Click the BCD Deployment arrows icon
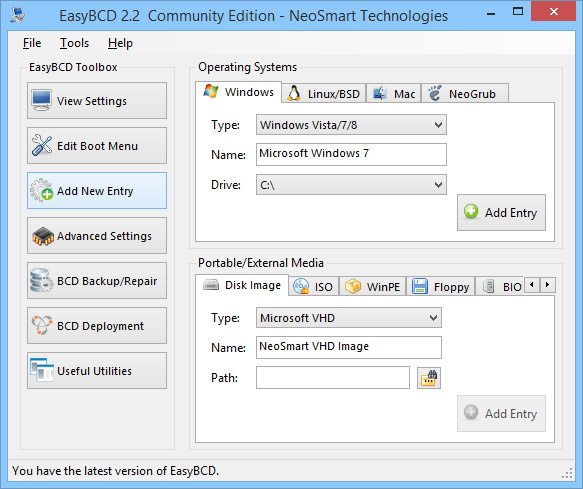This screenshot has height=489, width=583. pos(42,325)
